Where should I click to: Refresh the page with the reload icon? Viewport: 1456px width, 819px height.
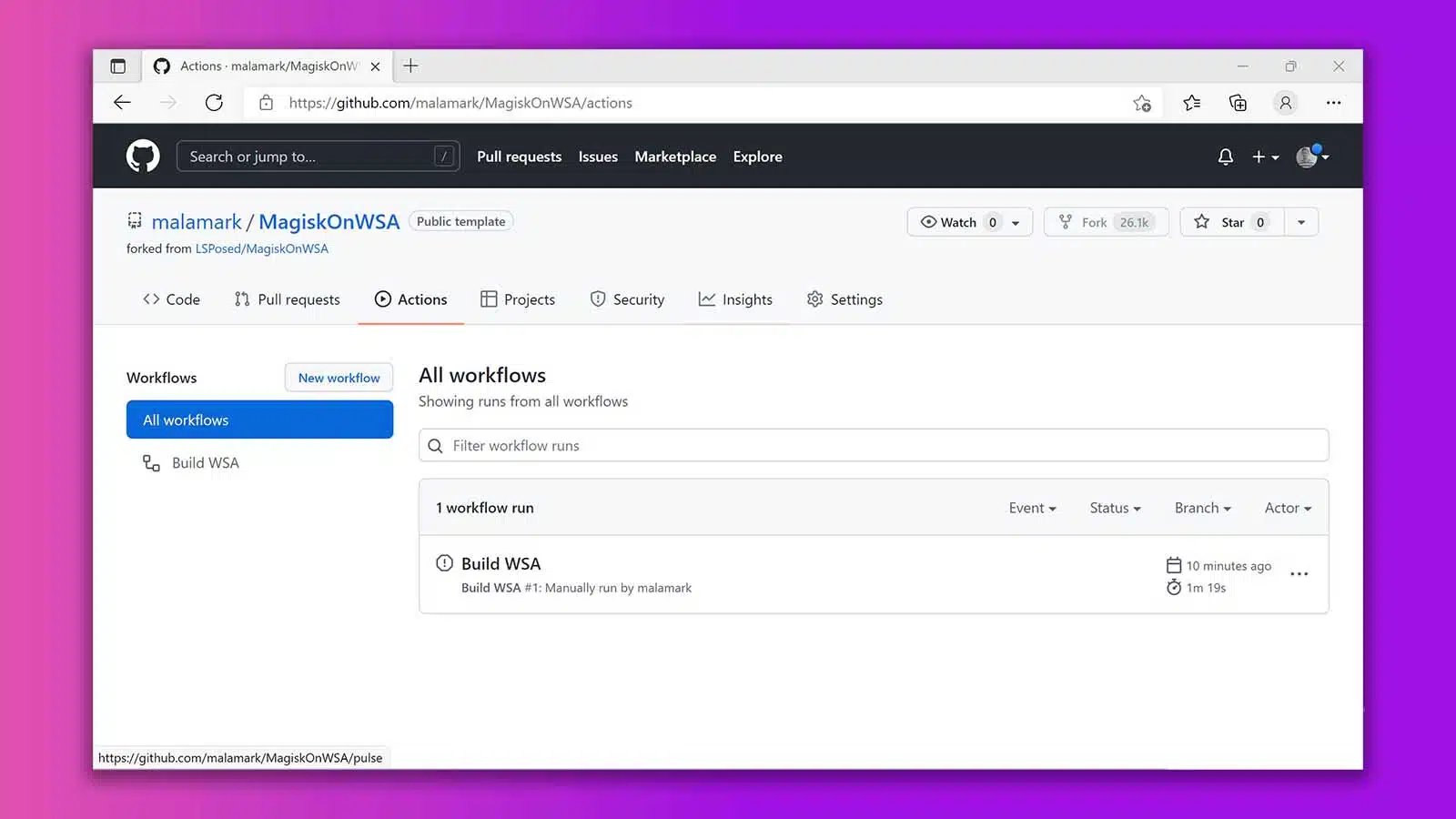(x=214, y=103)
